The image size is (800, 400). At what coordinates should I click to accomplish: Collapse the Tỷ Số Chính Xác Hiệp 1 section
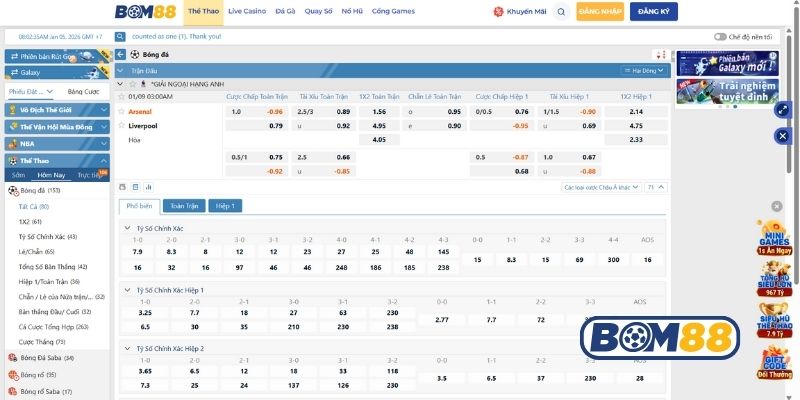coord(126,290)
